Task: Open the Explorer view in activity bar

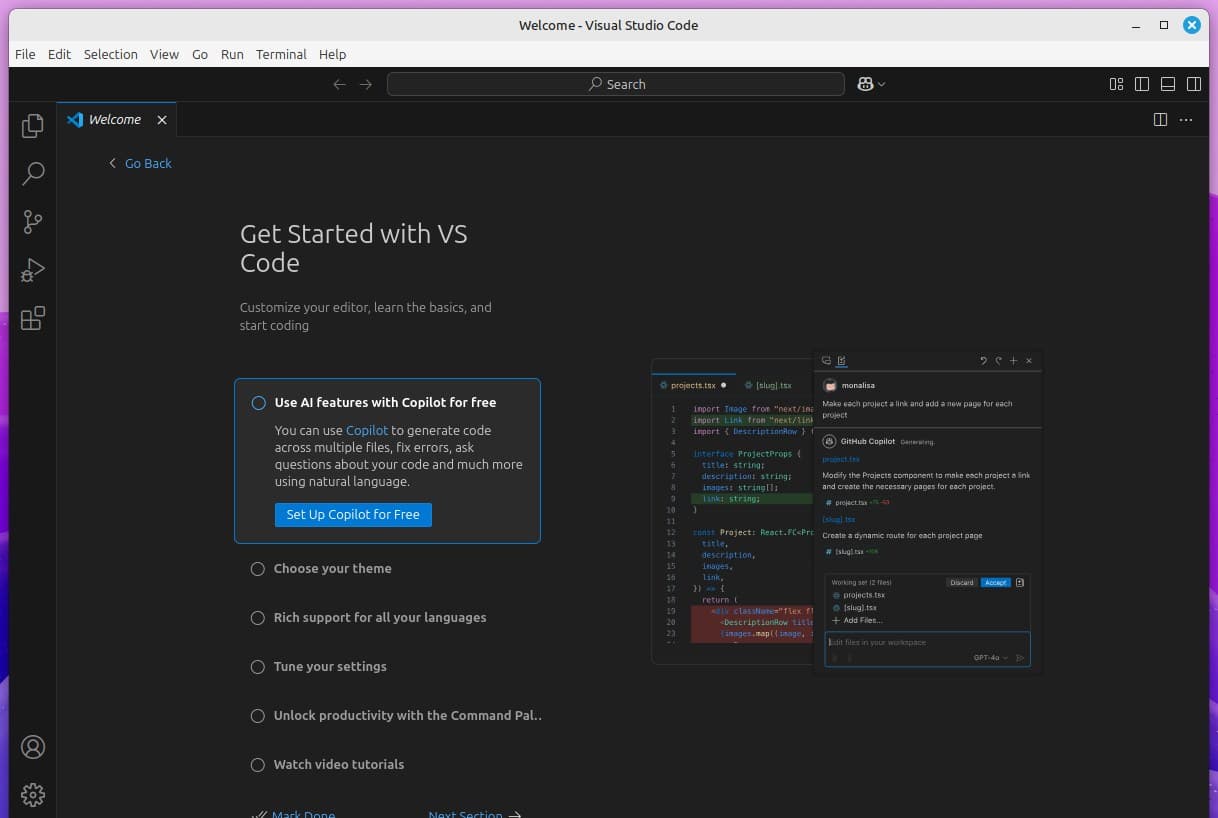Action: pyautogui.click(x=33, y=126)
